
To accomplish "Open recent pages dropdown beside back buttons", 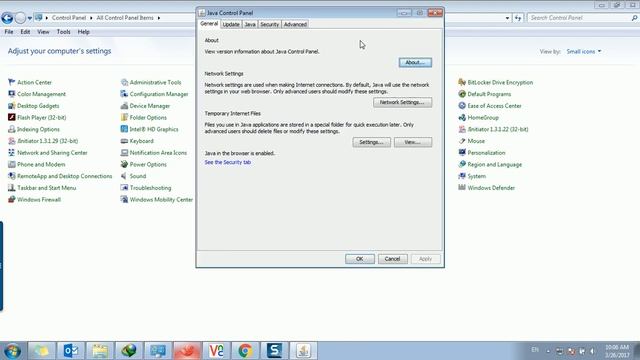I will tap(30, 18).
